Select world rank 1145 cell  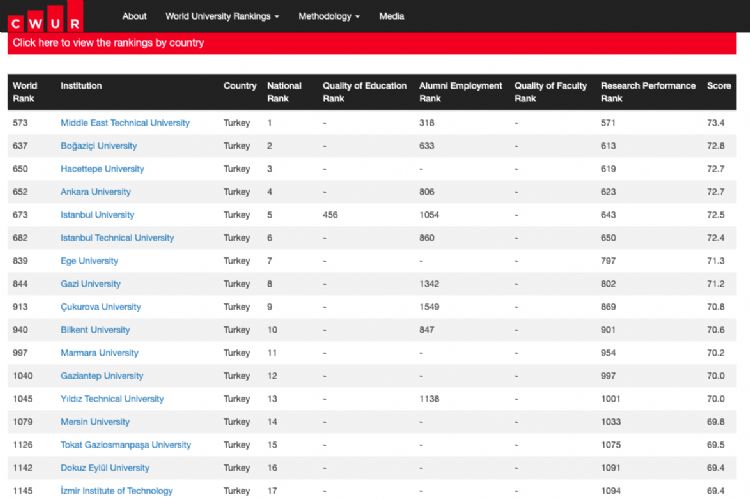point(22,490)
